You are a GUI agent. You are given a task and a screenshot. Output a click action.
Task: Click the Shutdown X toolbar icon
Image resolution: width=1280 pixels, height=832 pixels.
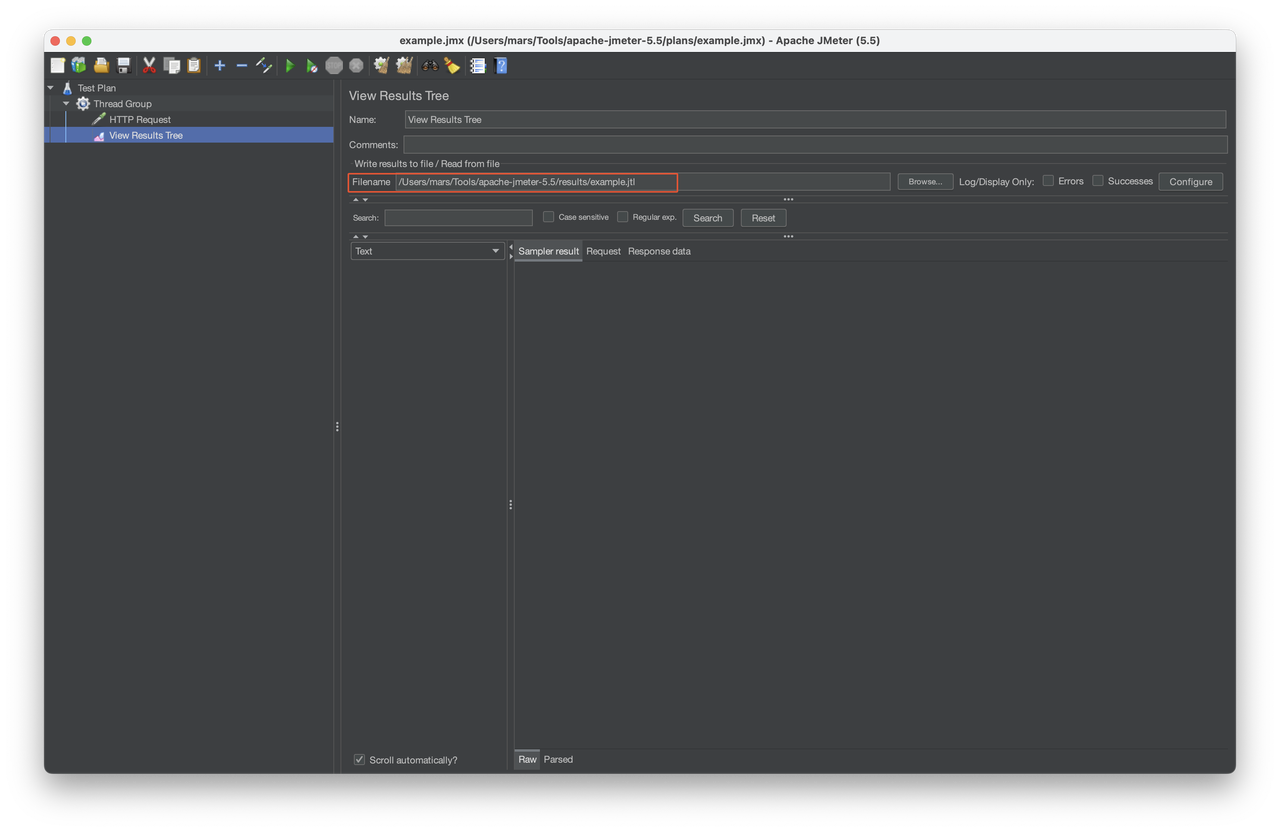[x=356, y=66]
